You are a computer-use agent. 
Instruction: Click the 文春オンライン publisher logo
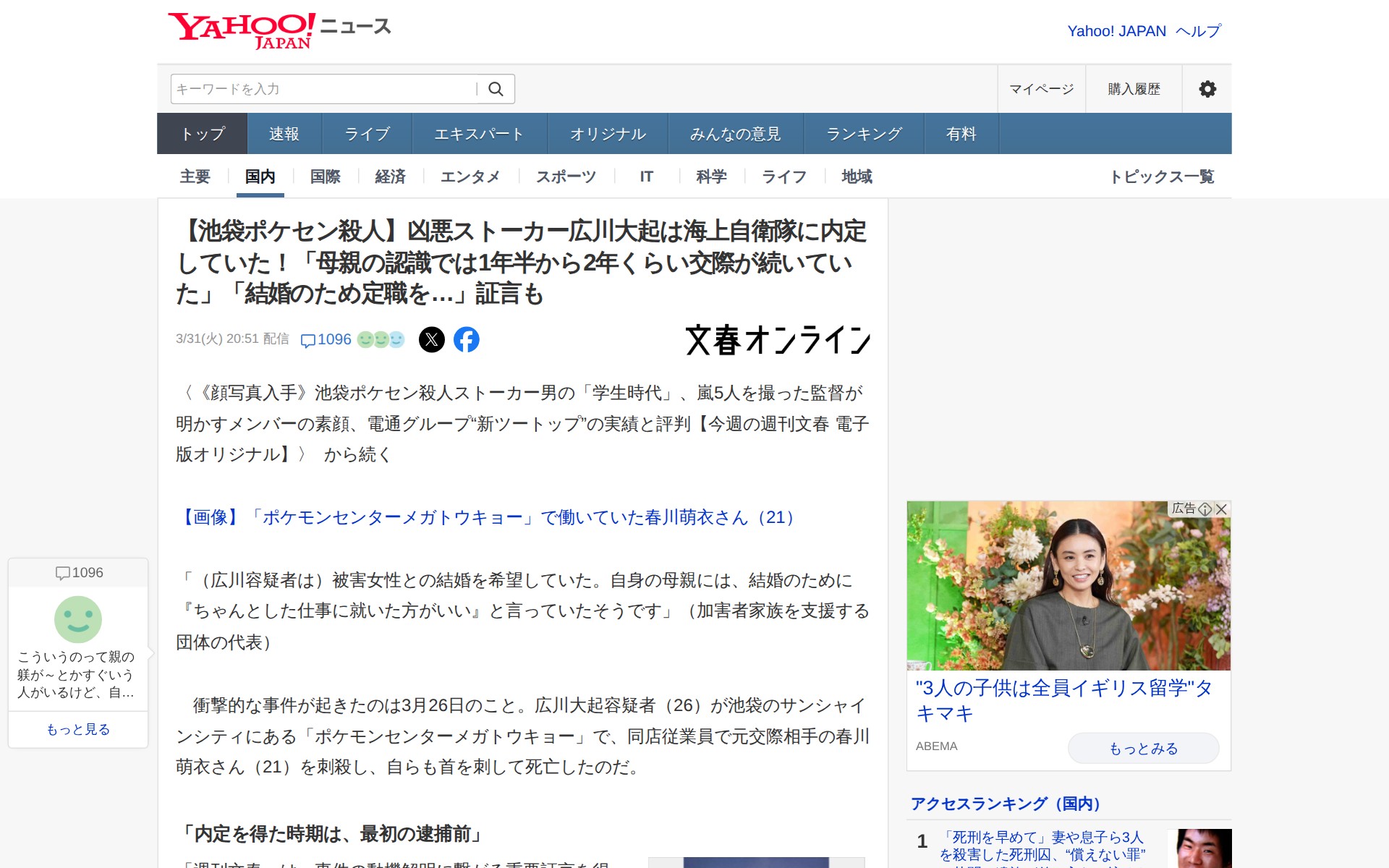[x=778, y=340]
